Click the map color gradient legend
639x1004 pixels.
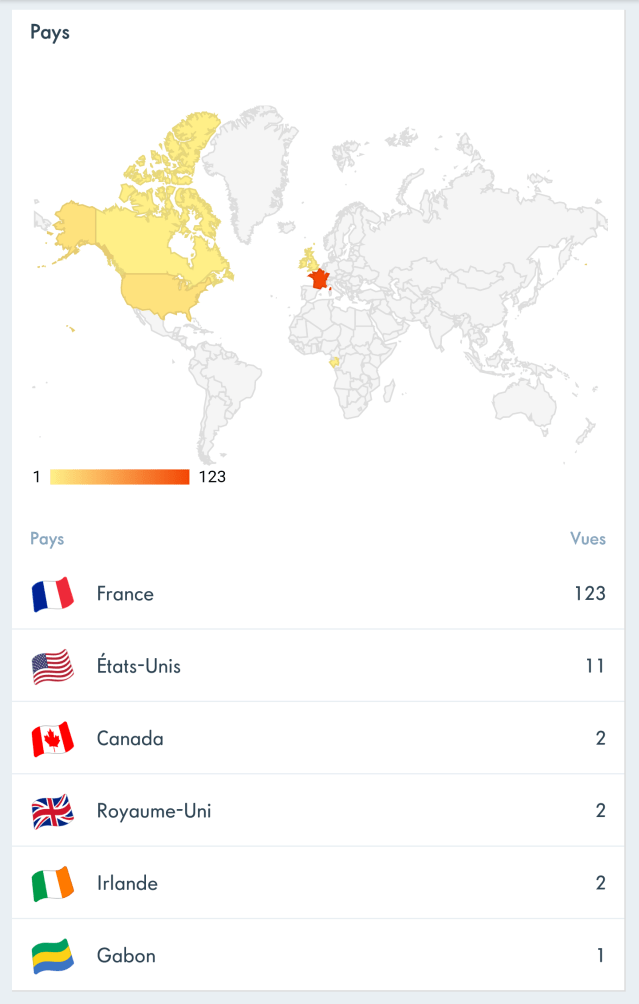coord(119,477)
